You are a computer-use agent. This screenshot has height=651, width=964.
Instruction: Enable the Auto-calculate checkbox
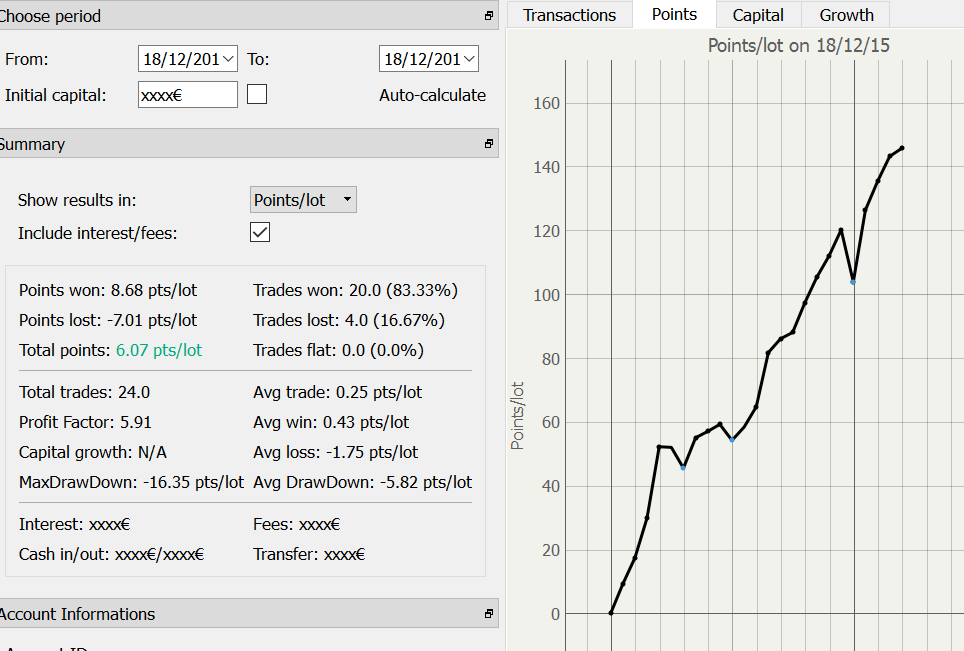coord(257,95)
